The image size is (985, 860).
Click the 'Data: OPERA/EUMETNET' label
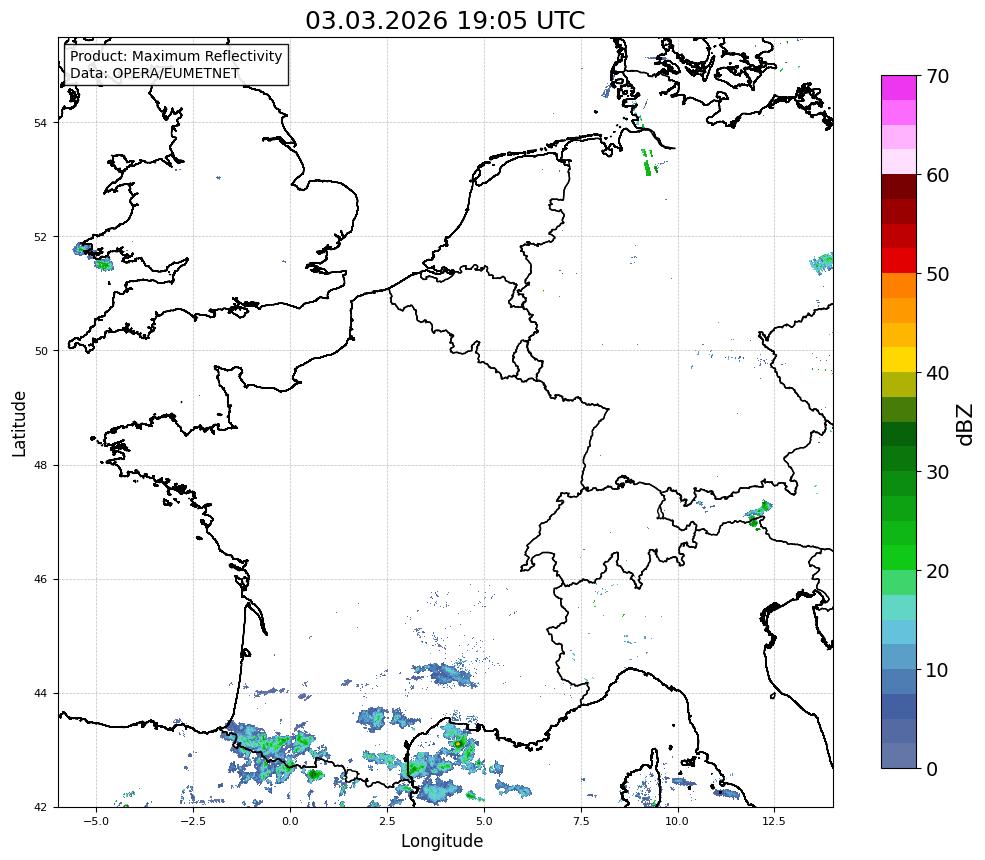tap(155, 73)
